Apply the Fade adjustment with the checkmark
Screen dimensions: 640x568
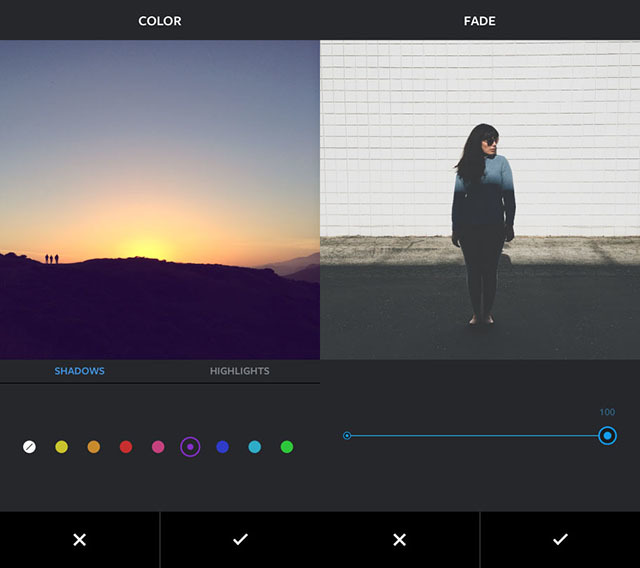coord(560,540)
